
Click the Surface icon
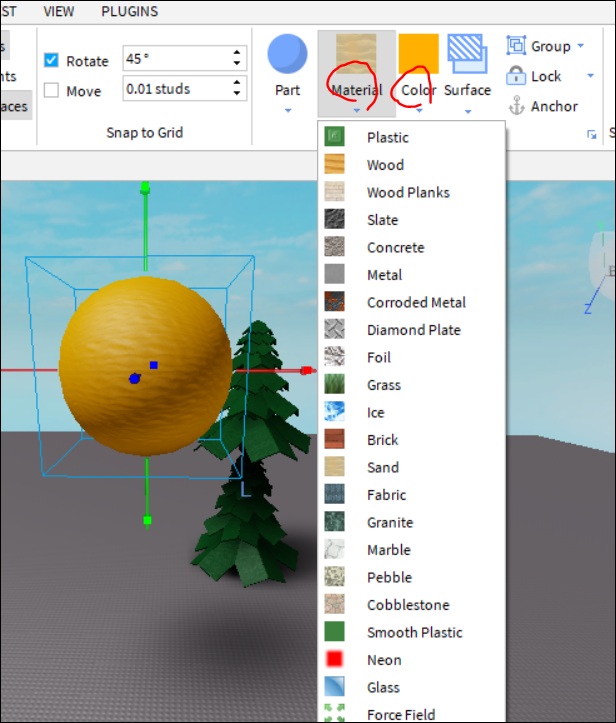tap(467, 53)
